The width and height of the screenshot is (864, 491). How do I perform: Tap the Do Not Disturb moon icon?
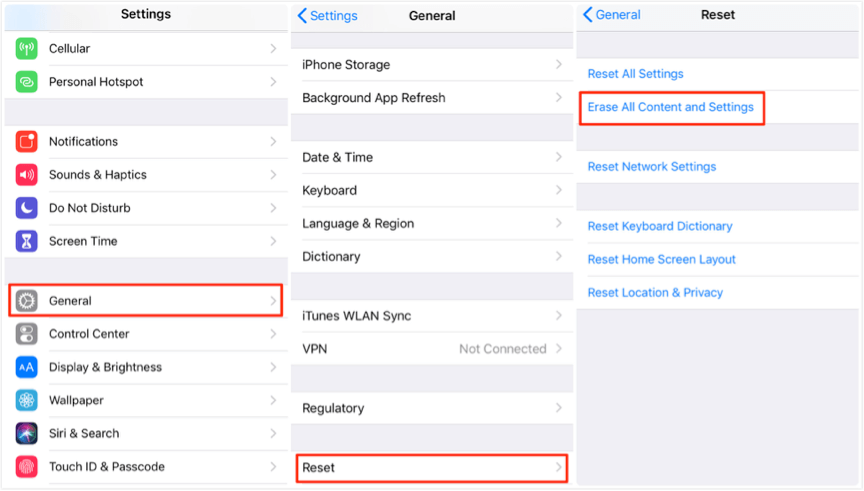[x=27, y=208]
